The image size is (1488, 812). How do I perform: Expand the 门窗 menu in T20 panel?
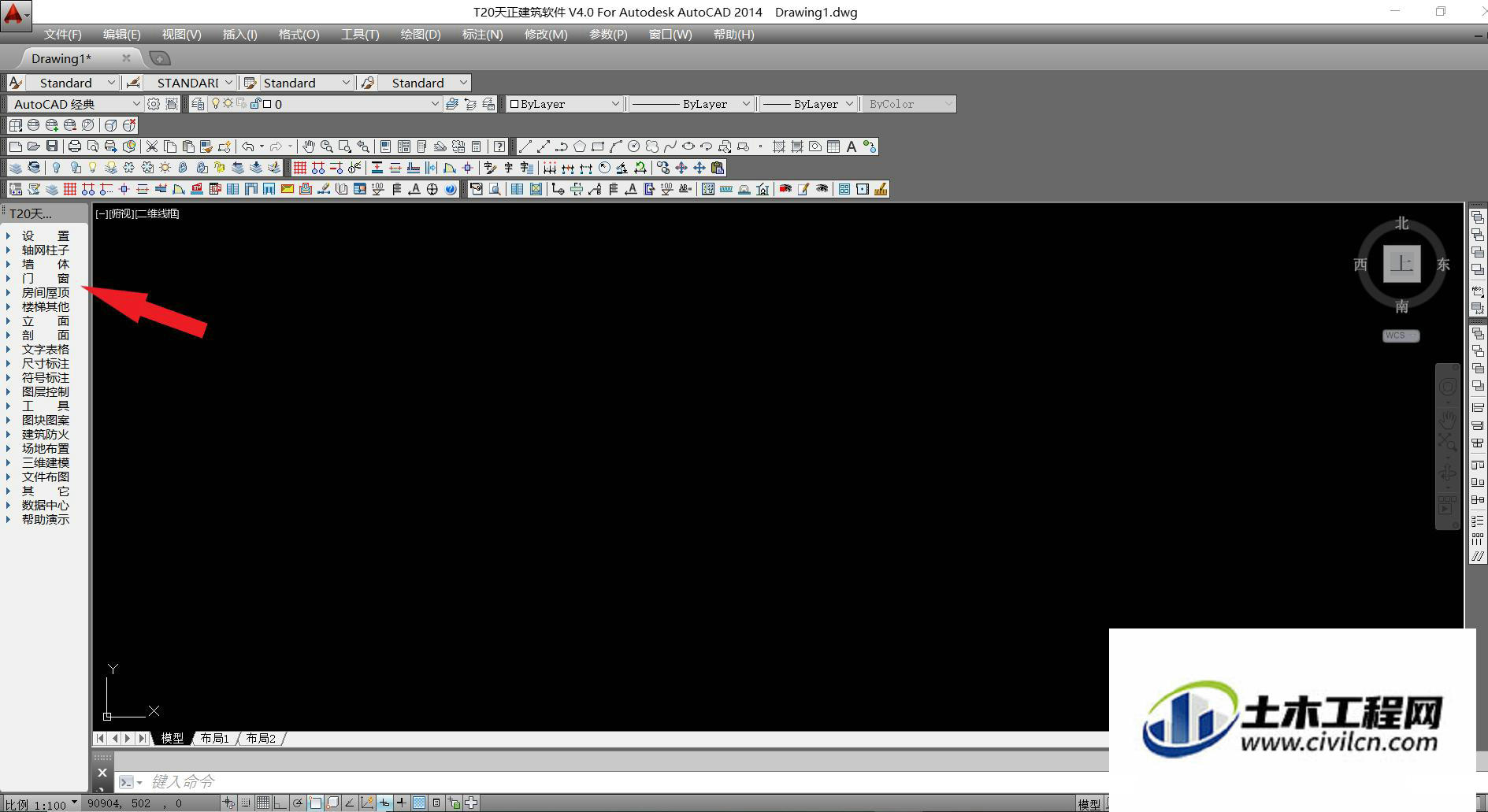(45, 278)
